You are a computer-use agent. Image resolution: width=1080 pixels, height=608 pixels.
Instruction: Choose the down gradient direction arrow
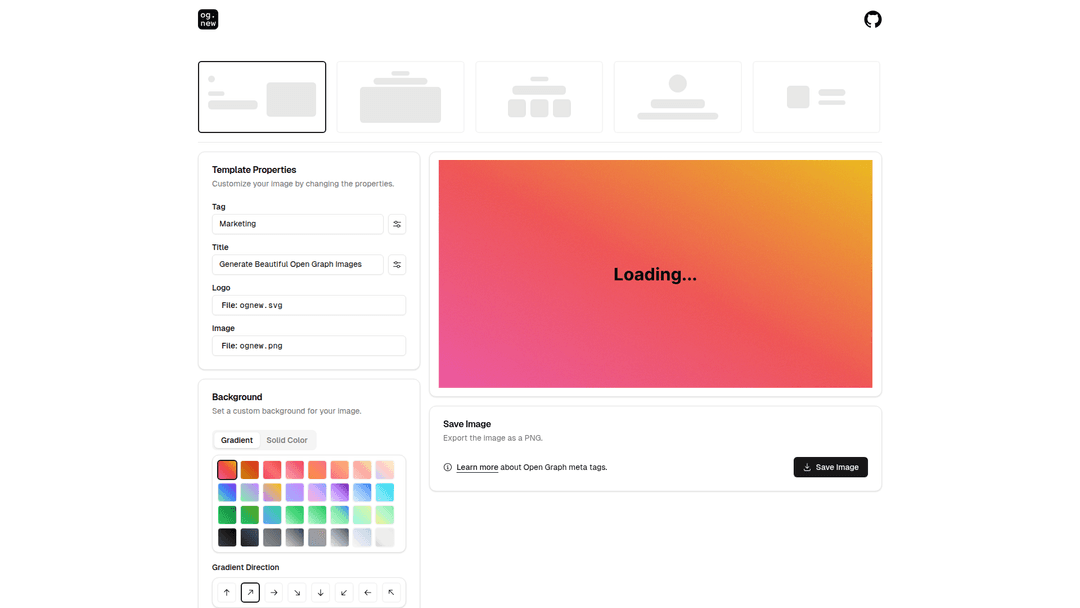321,593
